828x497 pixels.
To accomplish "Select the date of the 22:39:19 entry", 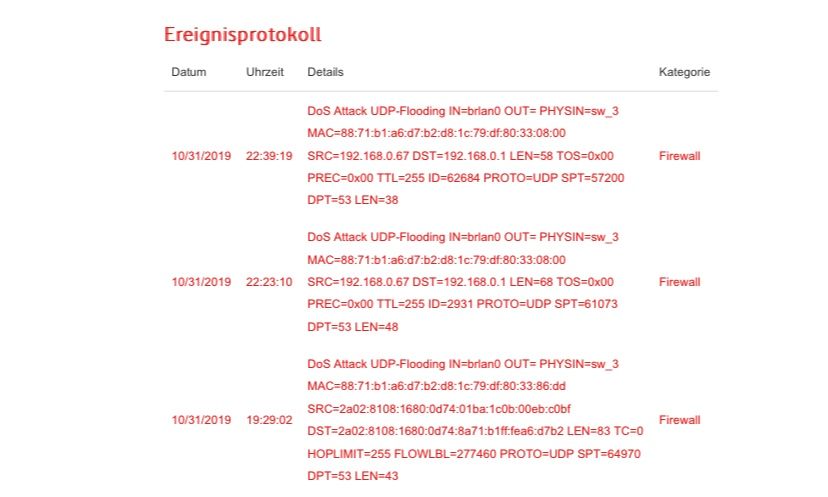I will (x=201, y=156).
